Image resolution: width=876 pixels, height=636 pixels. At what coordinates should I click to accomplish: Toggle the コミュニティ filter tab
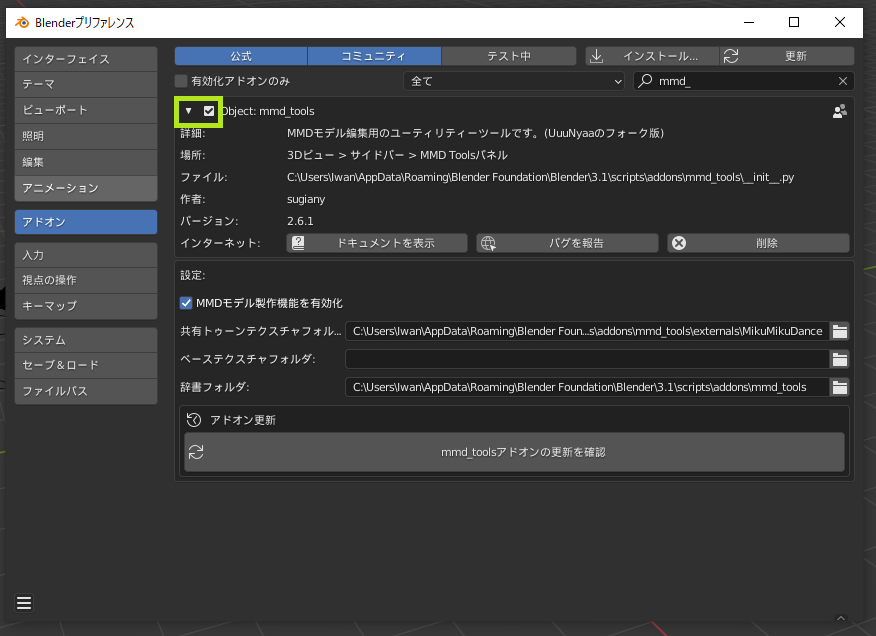click(374, 56)
